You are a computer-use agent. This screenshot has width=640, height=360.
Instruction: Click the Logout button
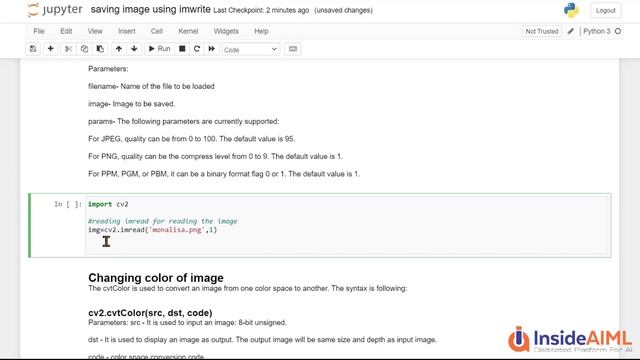pos(605,10)
